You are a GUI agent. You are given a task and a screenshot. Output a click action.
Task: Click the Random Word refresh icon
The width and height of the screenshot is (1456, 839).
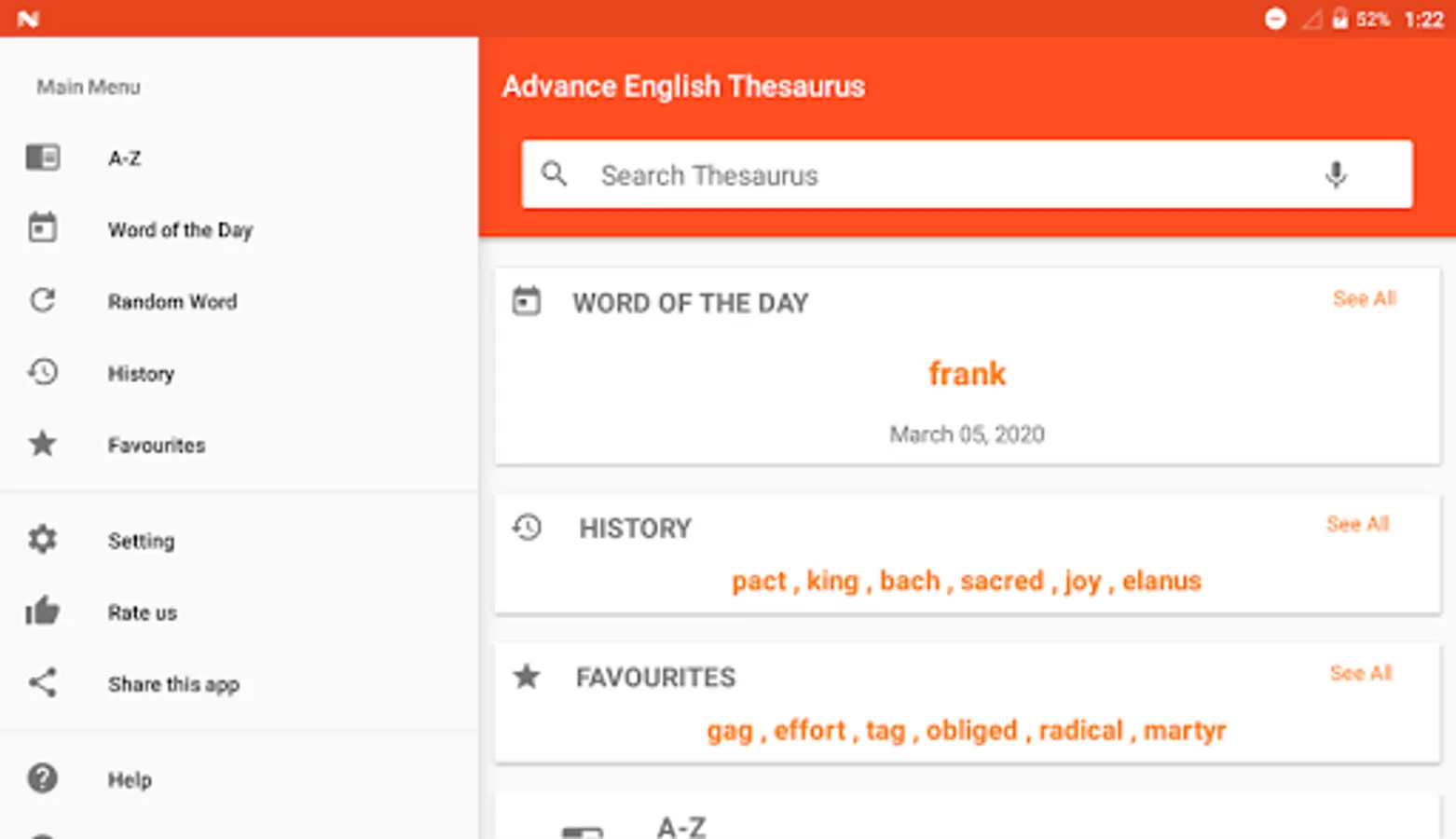coord(43,300)
